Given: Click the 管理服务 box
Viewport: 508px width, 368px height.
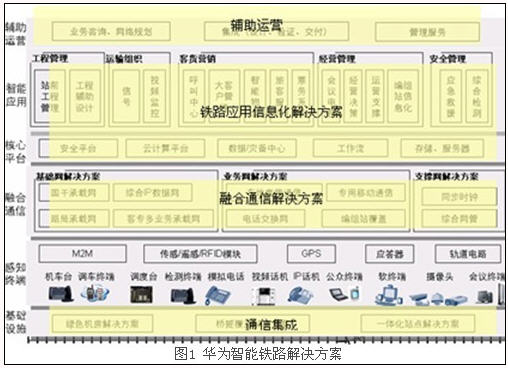Looking at the screenshot, I should click(x=427, y=32).
